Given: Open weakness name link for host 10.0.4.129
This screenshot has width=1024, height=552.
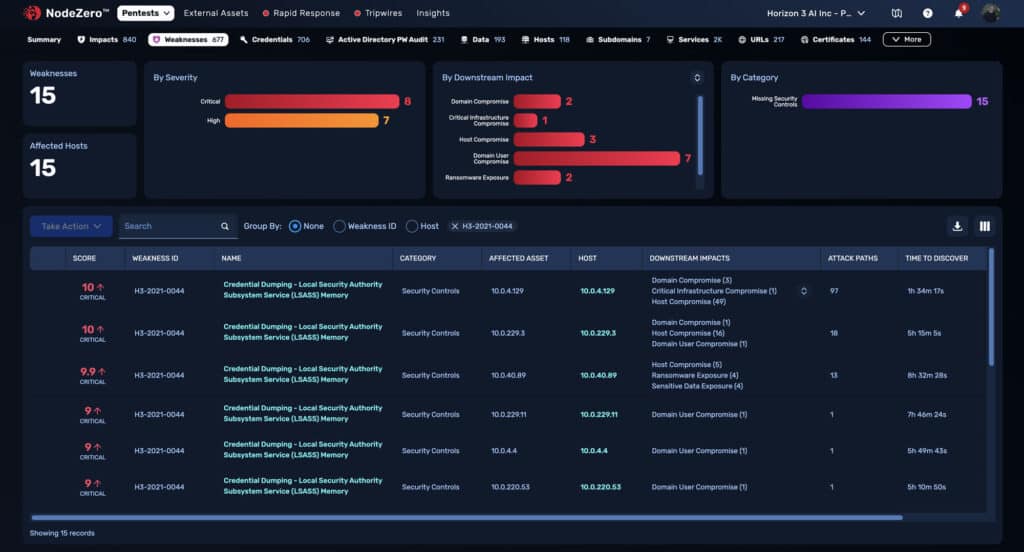Looking at the screenshot, I should pyautogui.click(x=303, y=290).
